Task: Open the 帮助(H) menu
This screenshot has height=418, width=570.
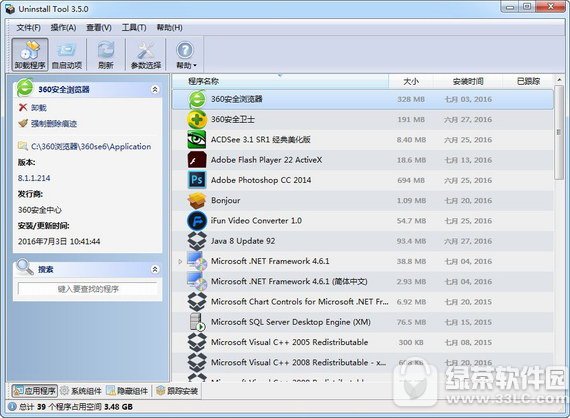Action: 169,28
